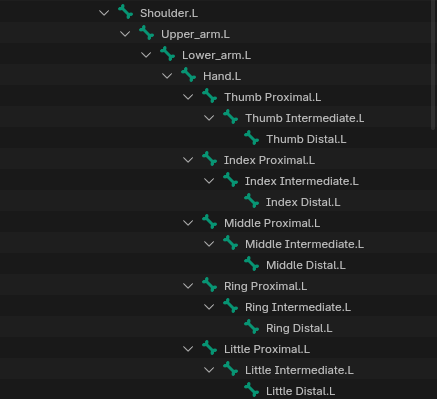Collapse the Hand.L bone children
The image size is (437, 399).
(x=167, y=76)
